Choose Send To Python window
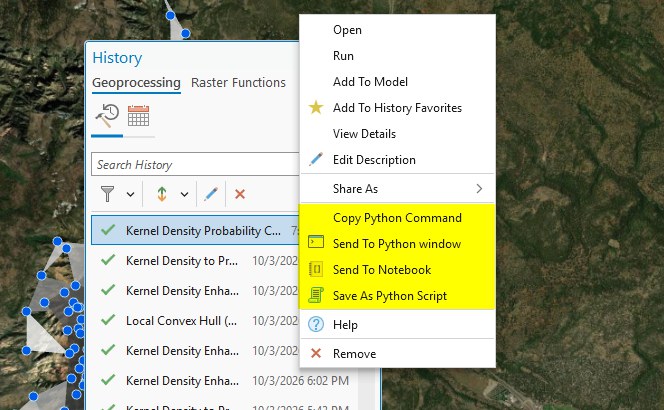 397,244
